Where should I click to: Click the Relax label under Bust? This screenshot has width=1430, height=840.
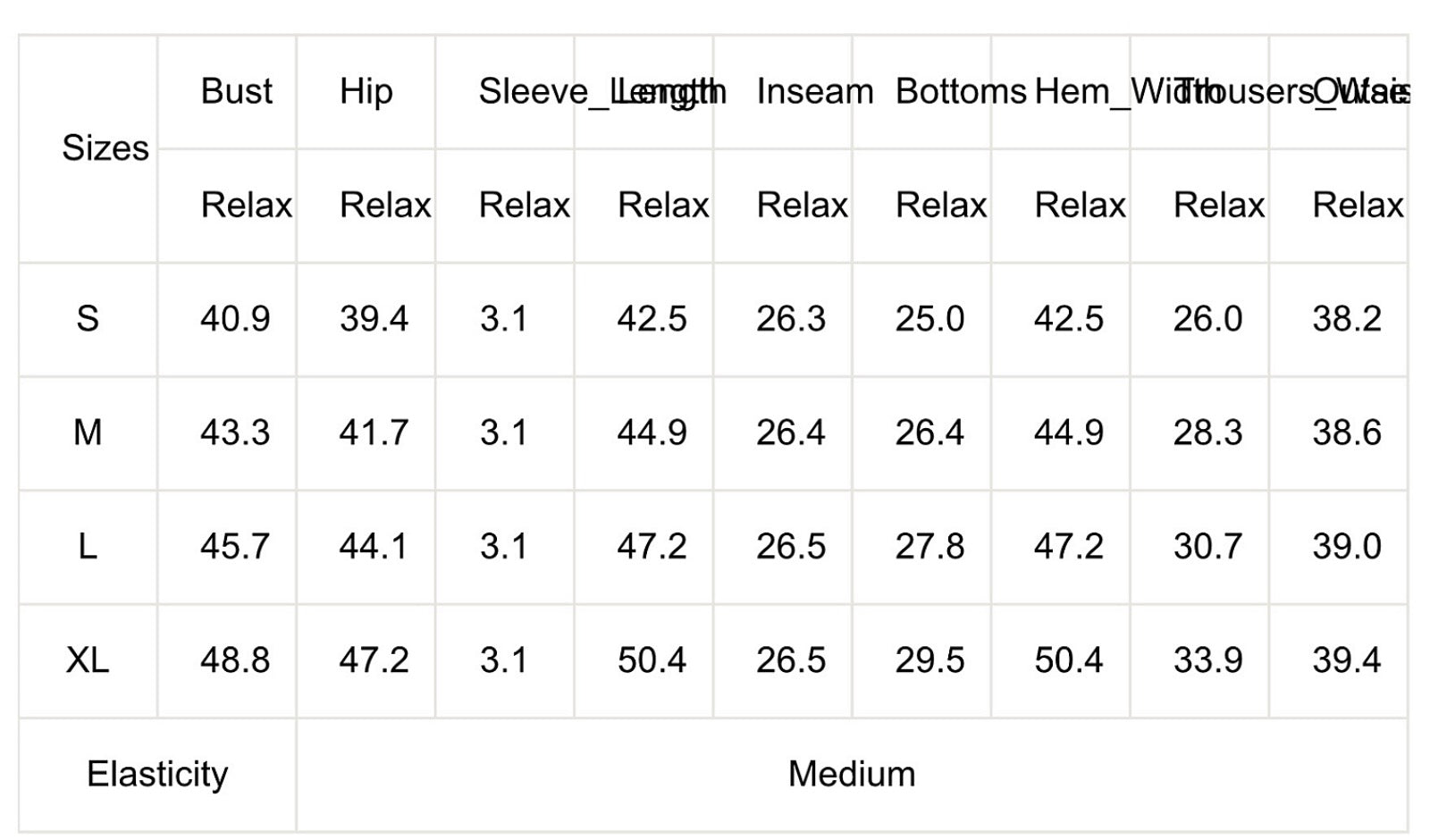pyautogui.click(x=246, y=206)
